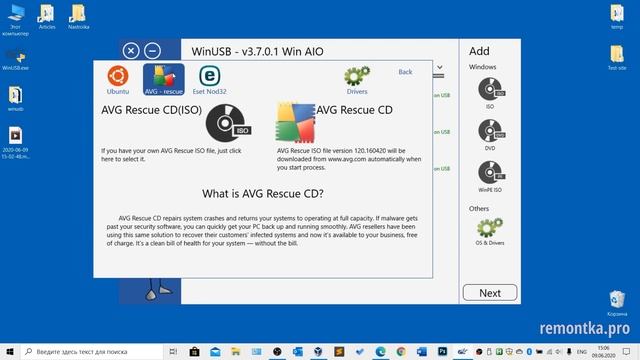Open the Корзина recycle bin
This screenshot has width=640, height=360.
tap(617, 303)
